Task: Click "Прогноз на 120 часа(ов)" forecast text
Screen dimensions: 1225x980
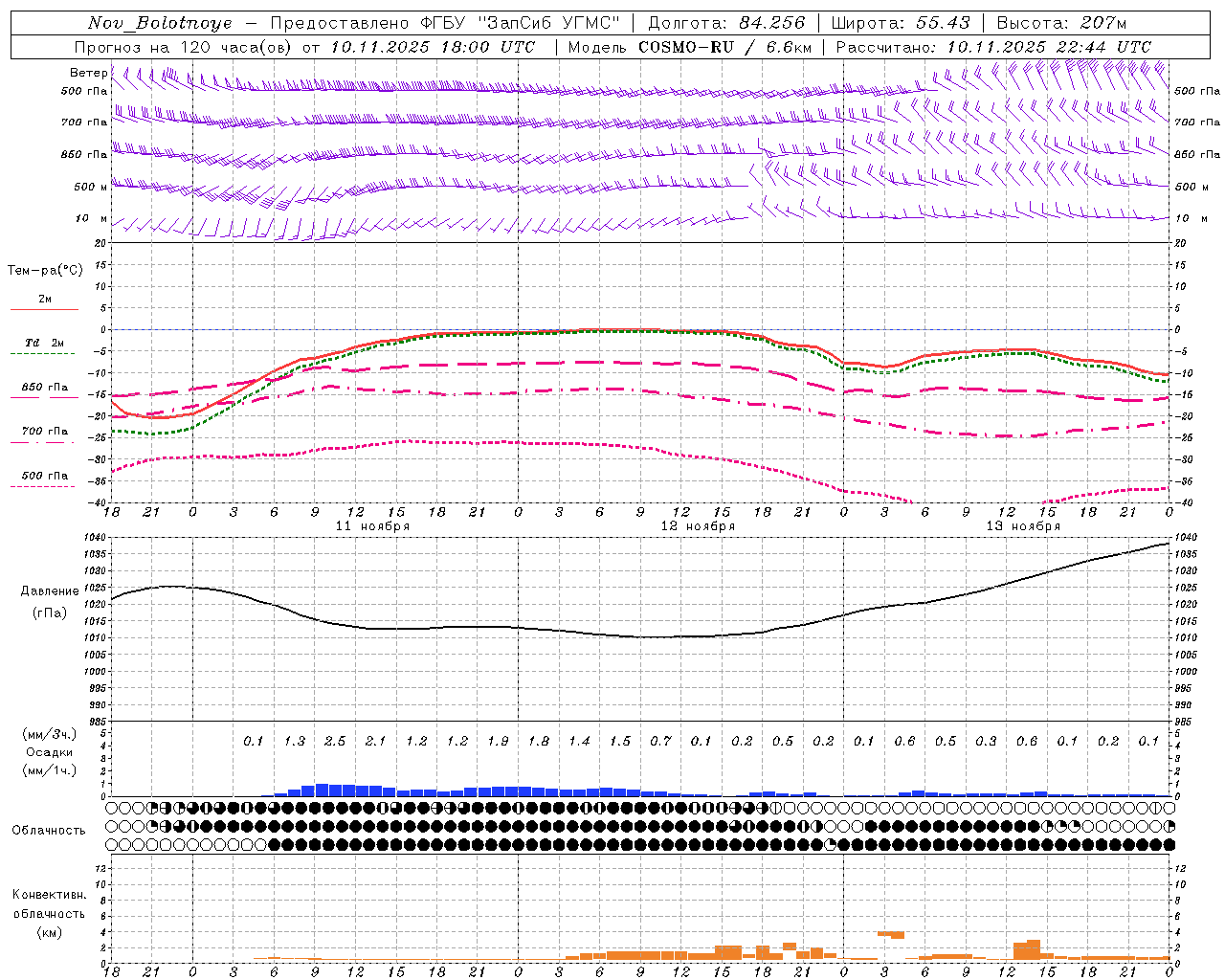Action: (x=184, y=47)
